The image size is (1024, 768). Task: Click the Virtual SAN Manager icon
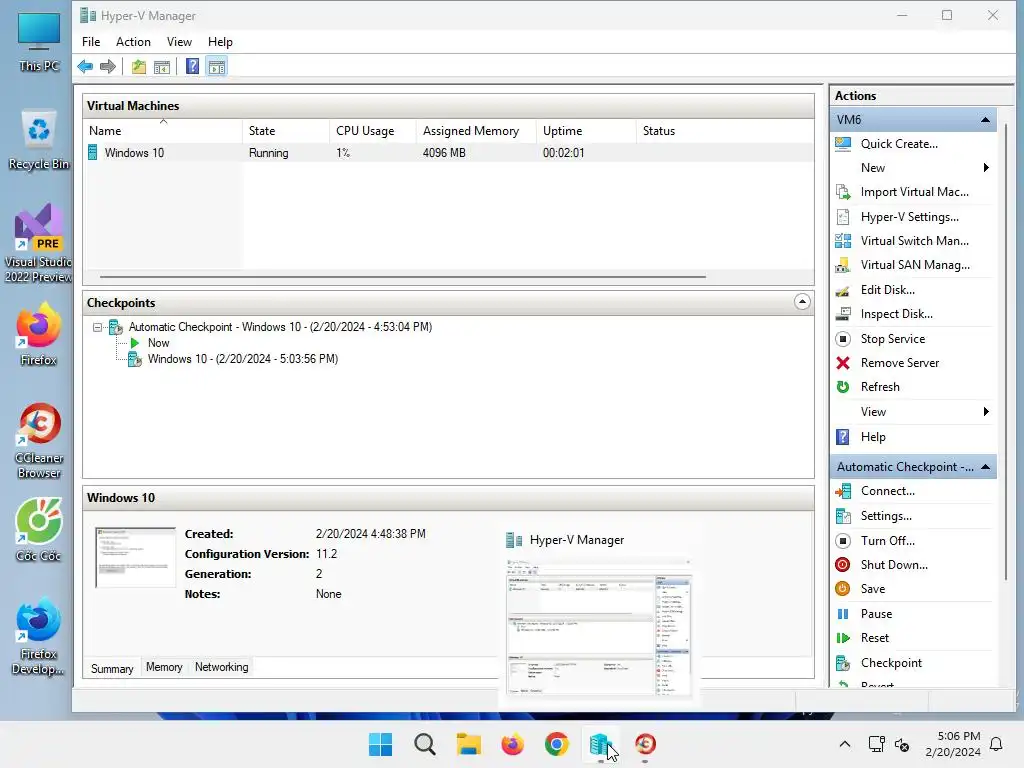(843, 265)
